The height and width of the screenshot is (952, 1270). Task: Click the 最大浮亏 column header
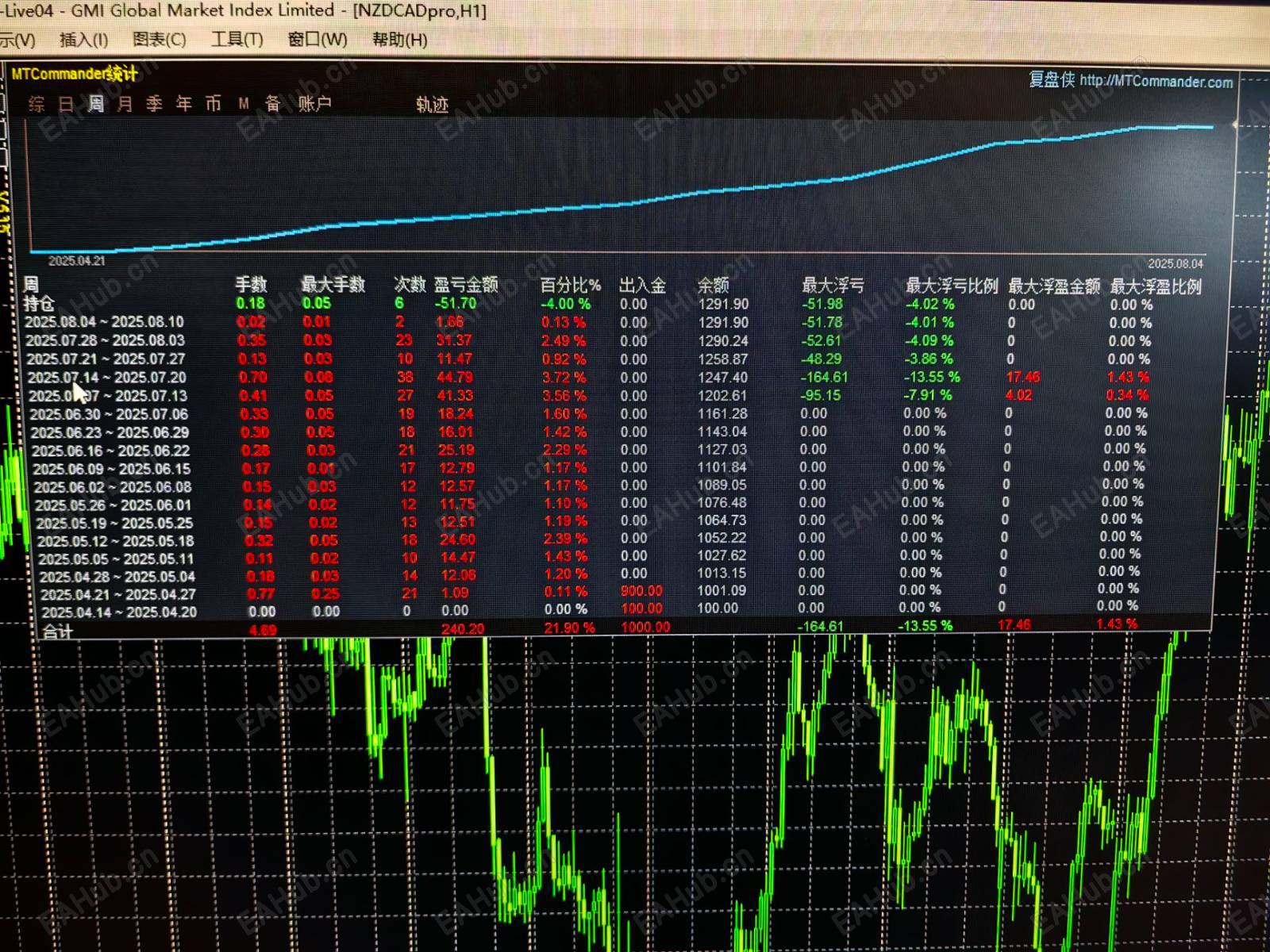point(833,286)
